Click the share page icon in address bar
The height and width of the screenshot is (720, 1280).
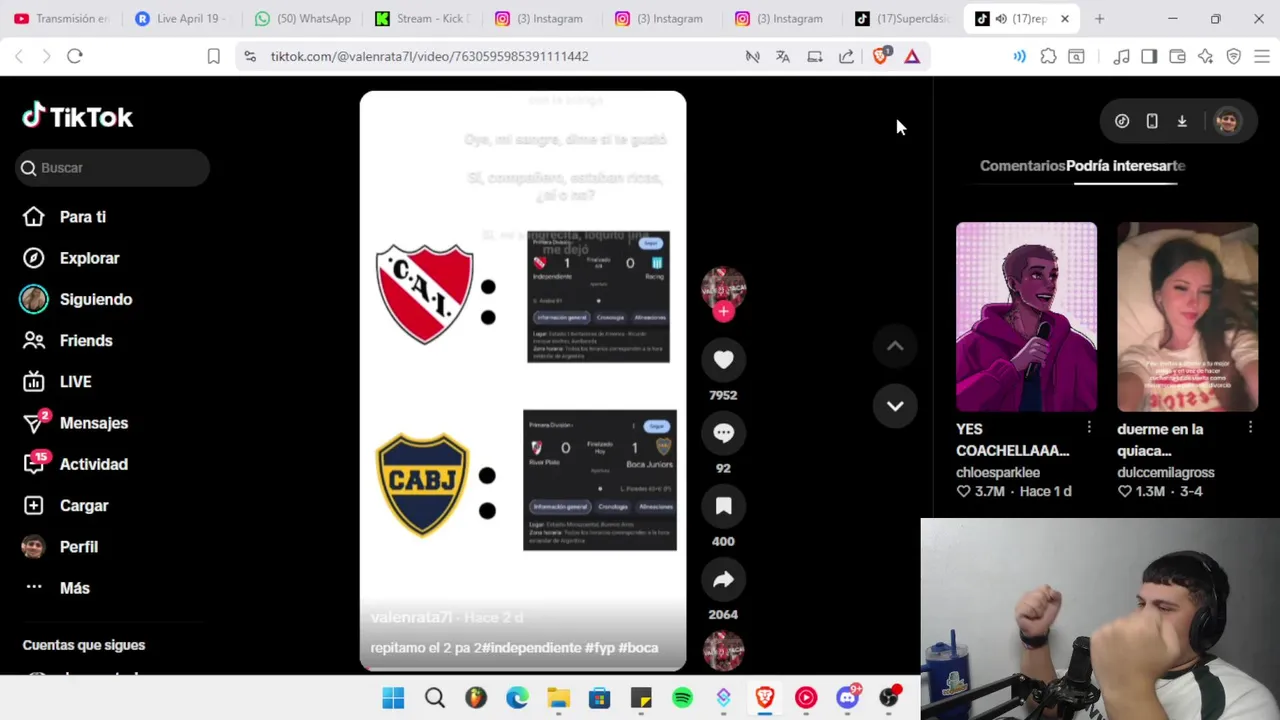847,56
